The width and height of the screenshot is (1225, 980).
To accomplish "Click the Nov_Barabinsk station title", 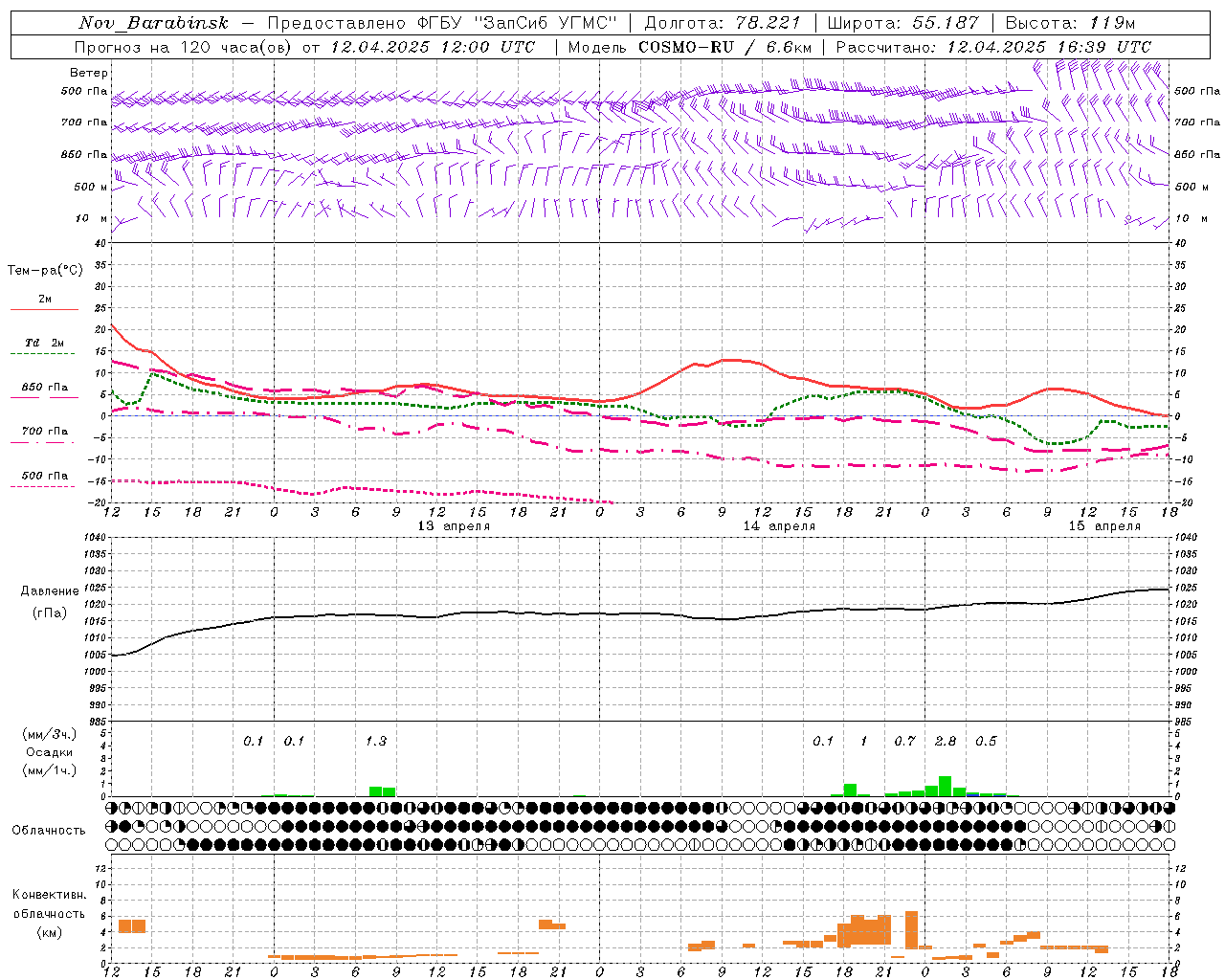I will coord(153,23).
